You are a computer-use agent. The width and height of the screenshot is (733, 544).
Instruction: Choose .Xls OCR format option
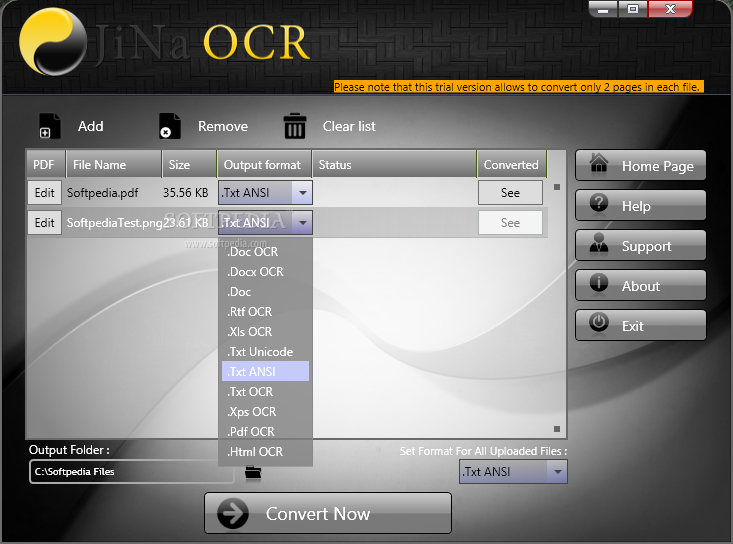click(x=265, y=332)
